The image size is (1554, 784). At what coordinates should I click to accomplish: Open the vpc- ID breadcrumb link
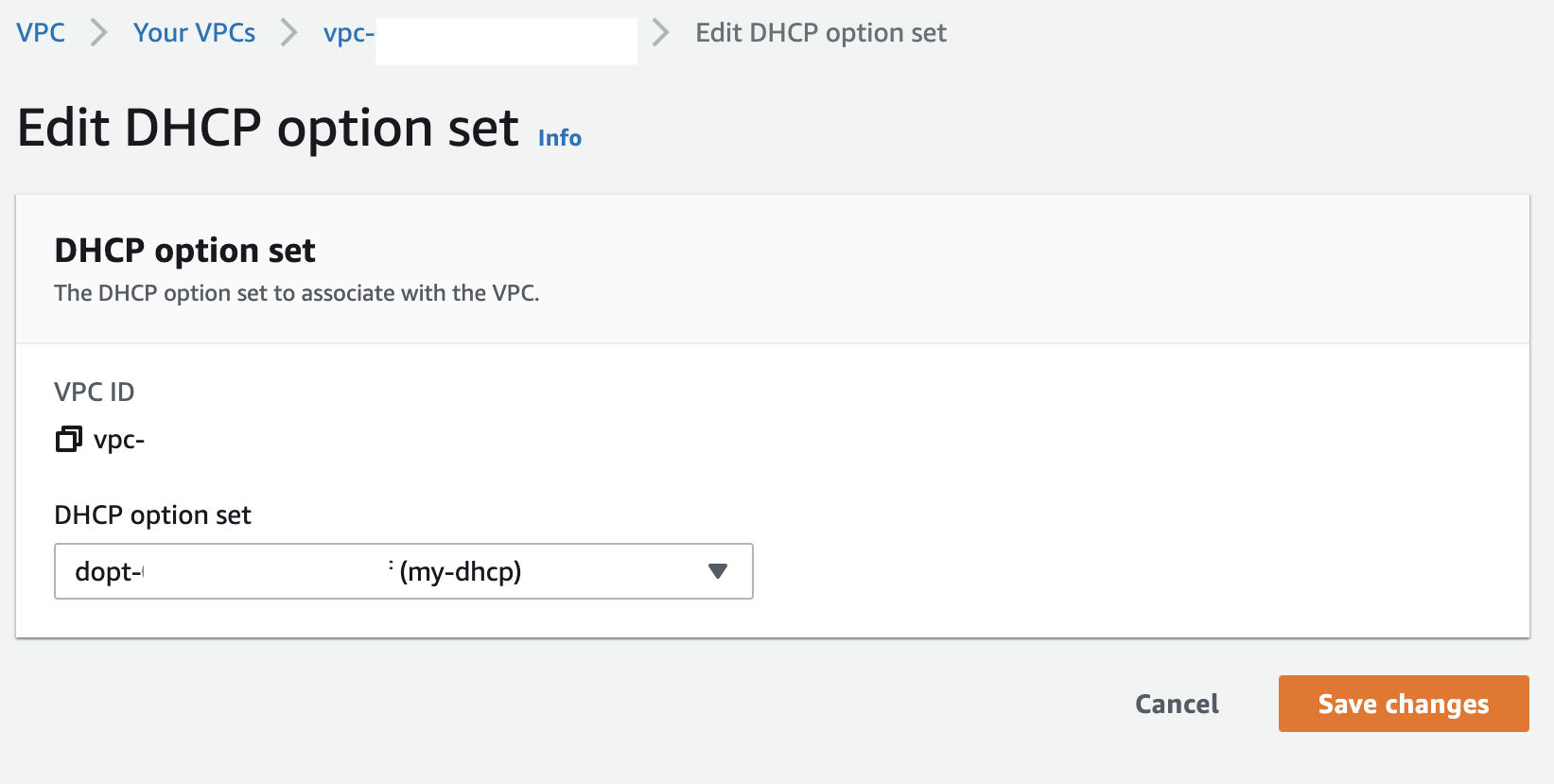point(349,33)
